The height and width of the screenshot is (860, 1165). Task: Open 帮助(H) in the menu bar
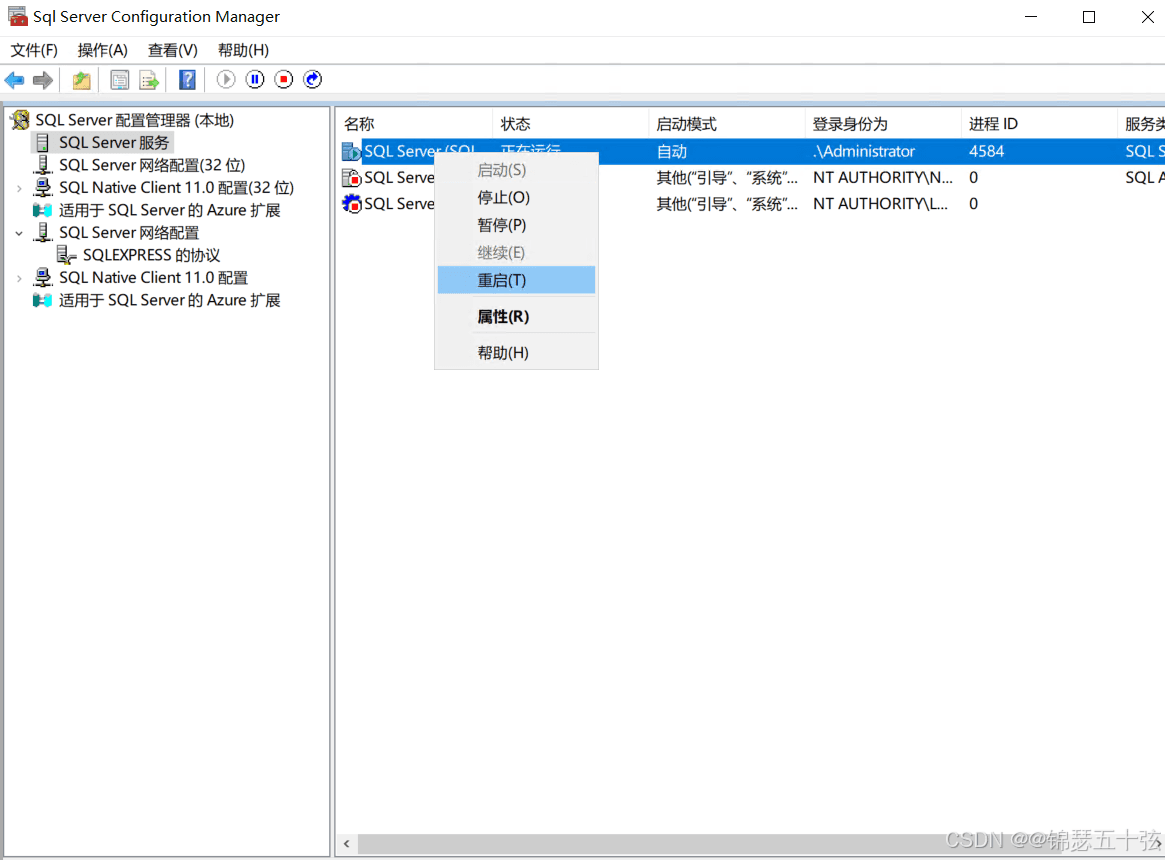(243, 51)
